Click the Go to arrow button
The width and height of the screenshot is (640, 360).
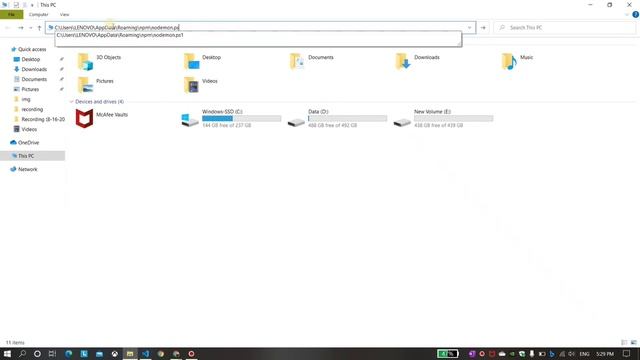tap(483, 28)
